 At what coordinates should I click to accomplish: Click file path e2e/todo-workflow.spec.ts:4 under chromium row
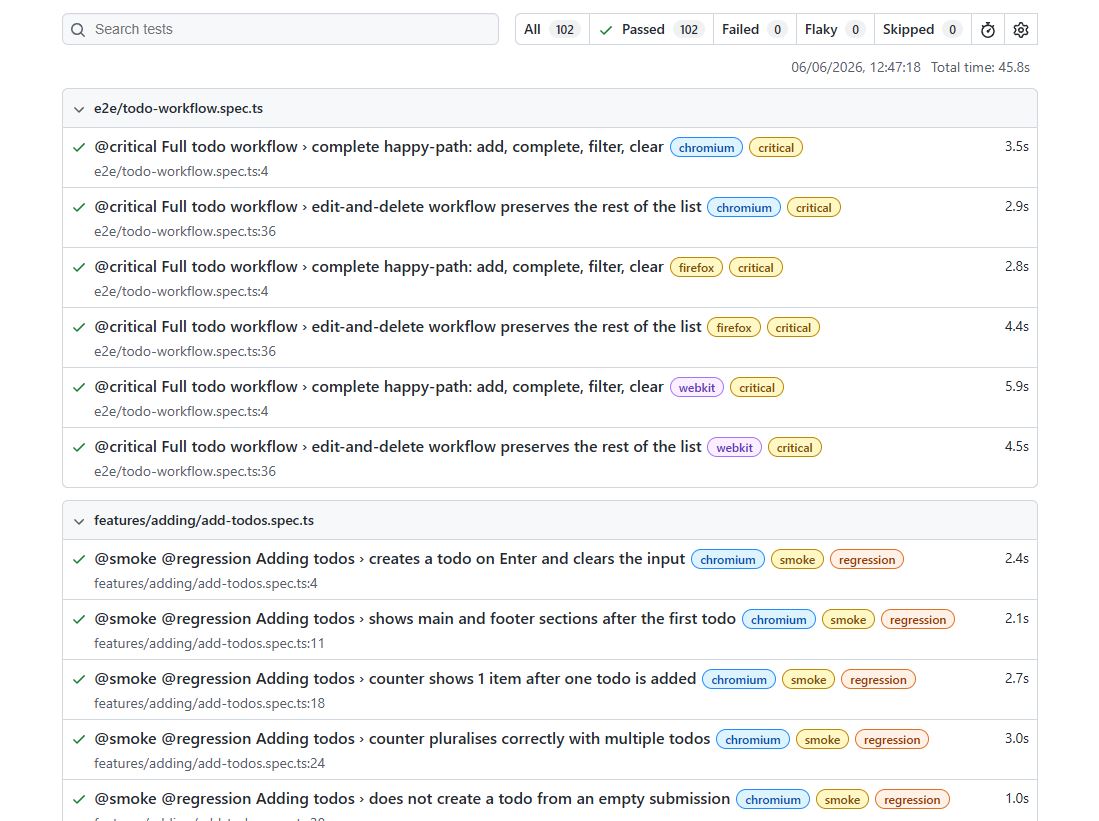tap(181, 171)
